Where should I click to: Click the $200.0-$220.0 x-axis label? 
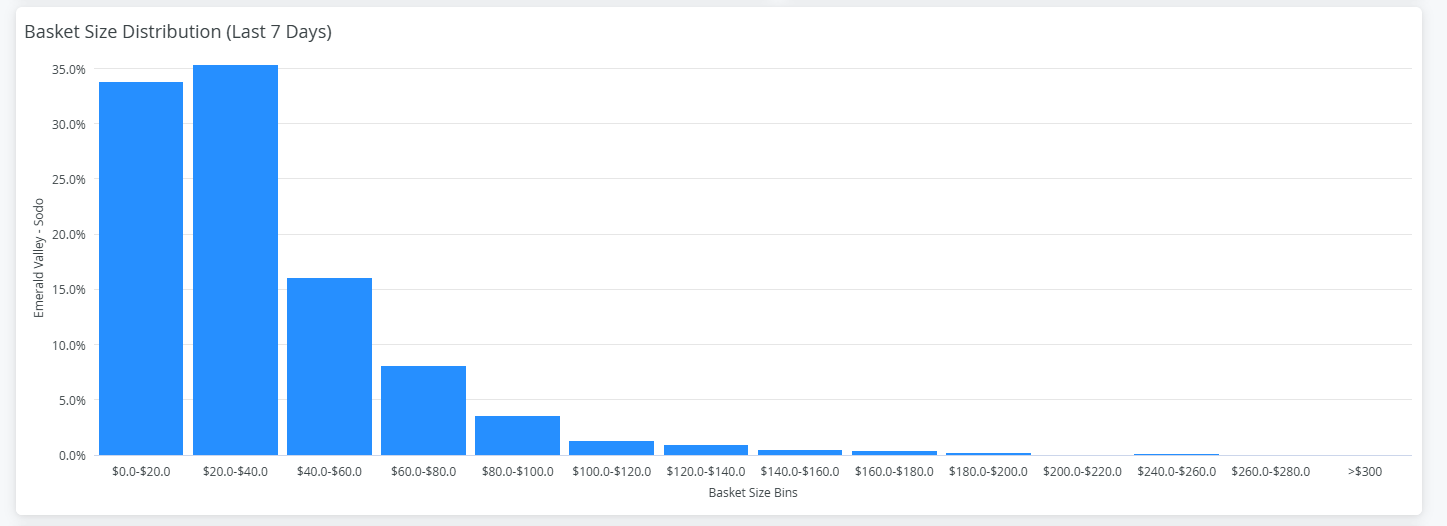coord(1082,471)
